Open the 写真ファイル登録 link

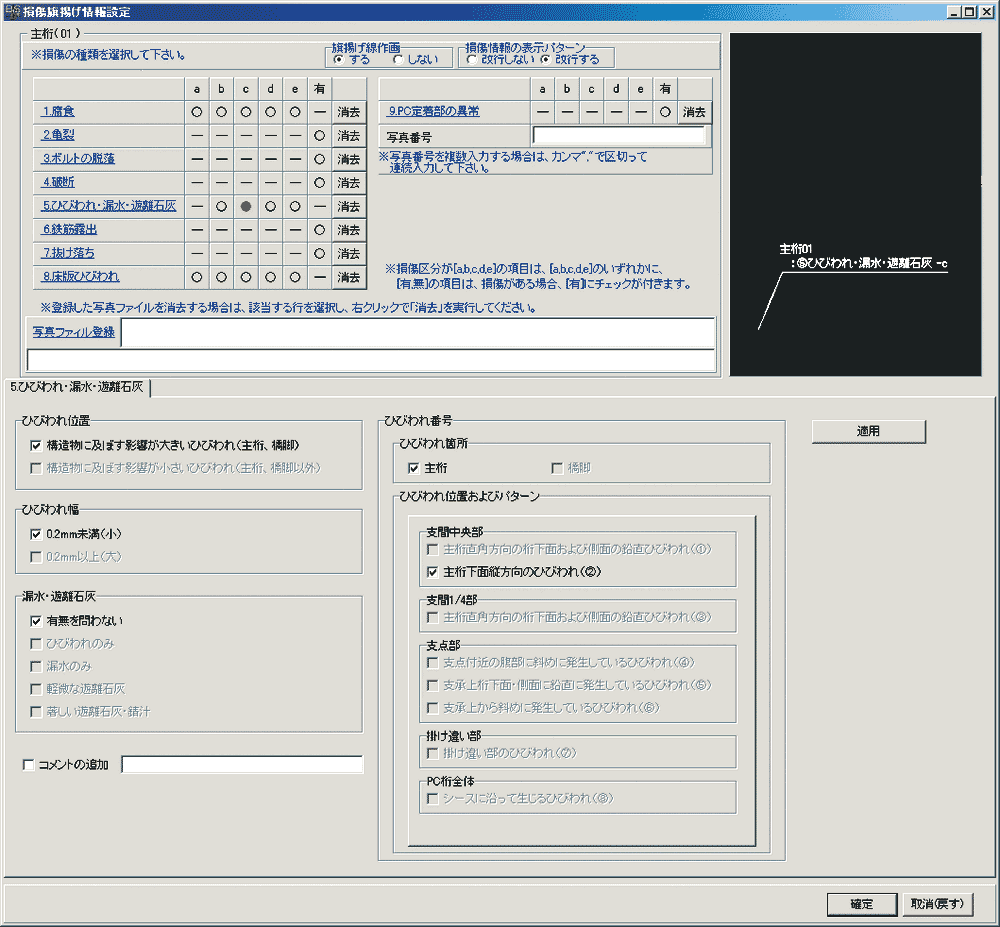(74, 332)
